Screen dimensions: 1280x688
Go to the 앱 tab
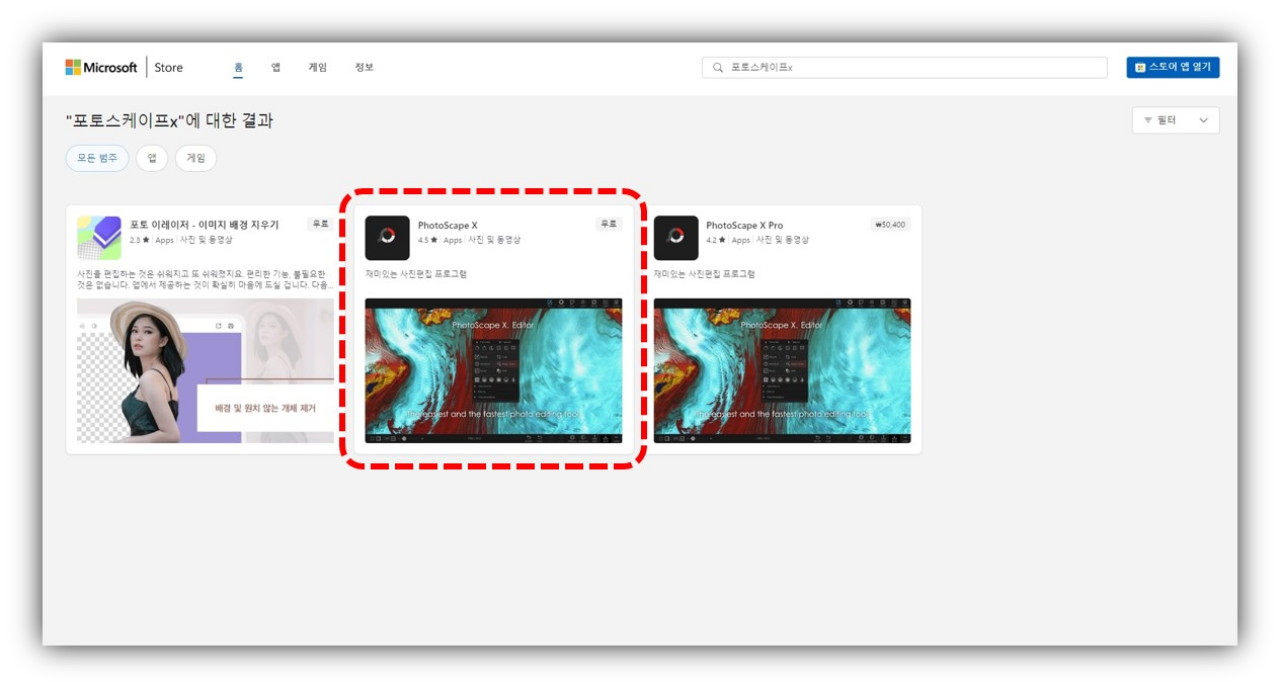[276, 67]
